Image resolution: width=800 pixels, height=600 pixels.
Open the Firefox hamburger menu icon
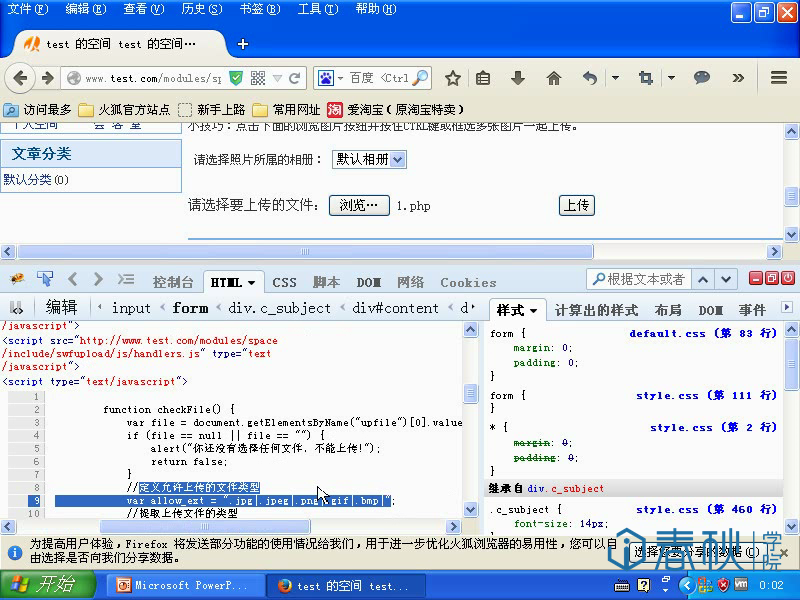[x=779, y=76]
